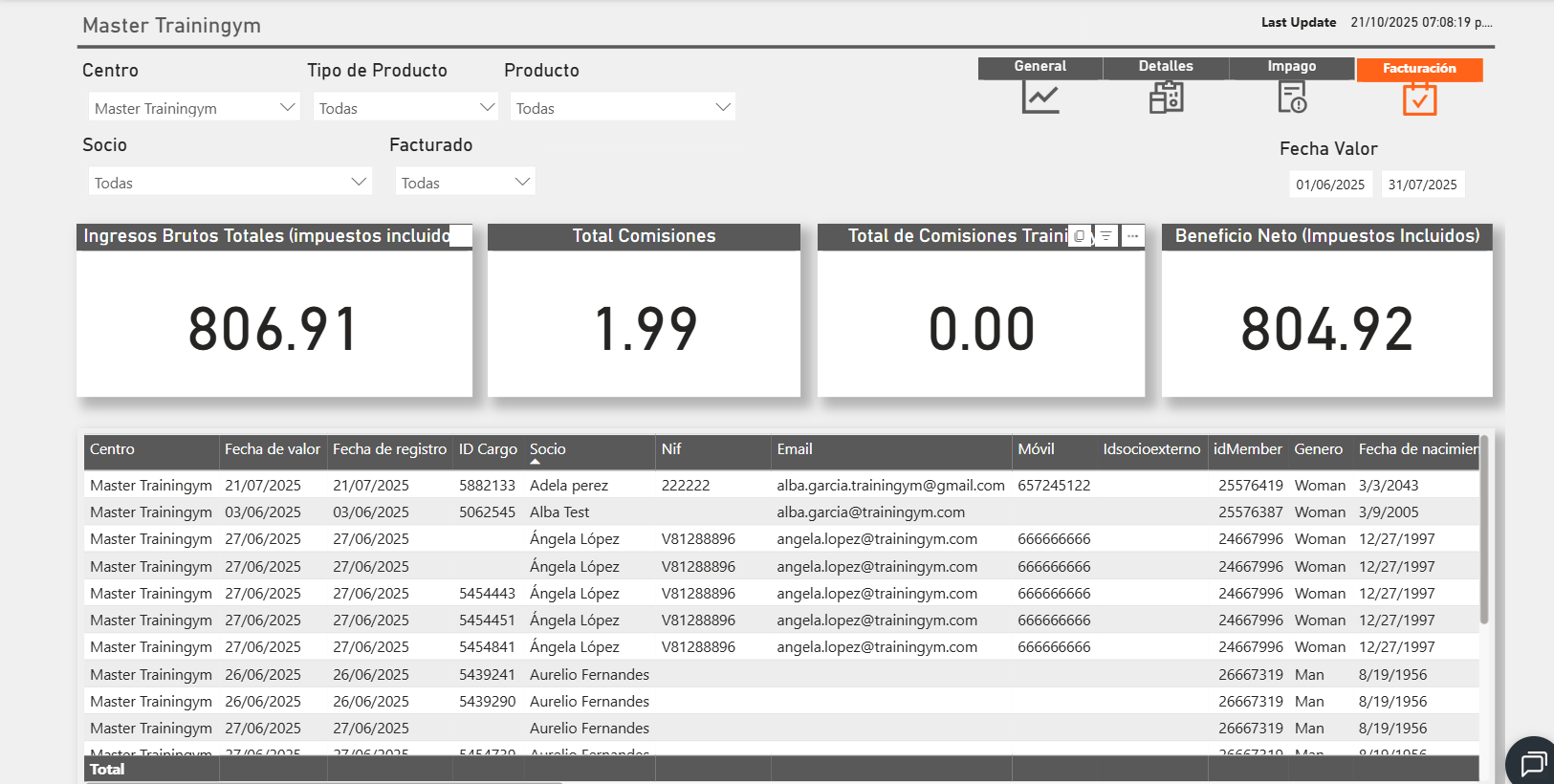Click the Impago document alert icon
This screenshot has width=1554, height=784.
click(1292, 98)
